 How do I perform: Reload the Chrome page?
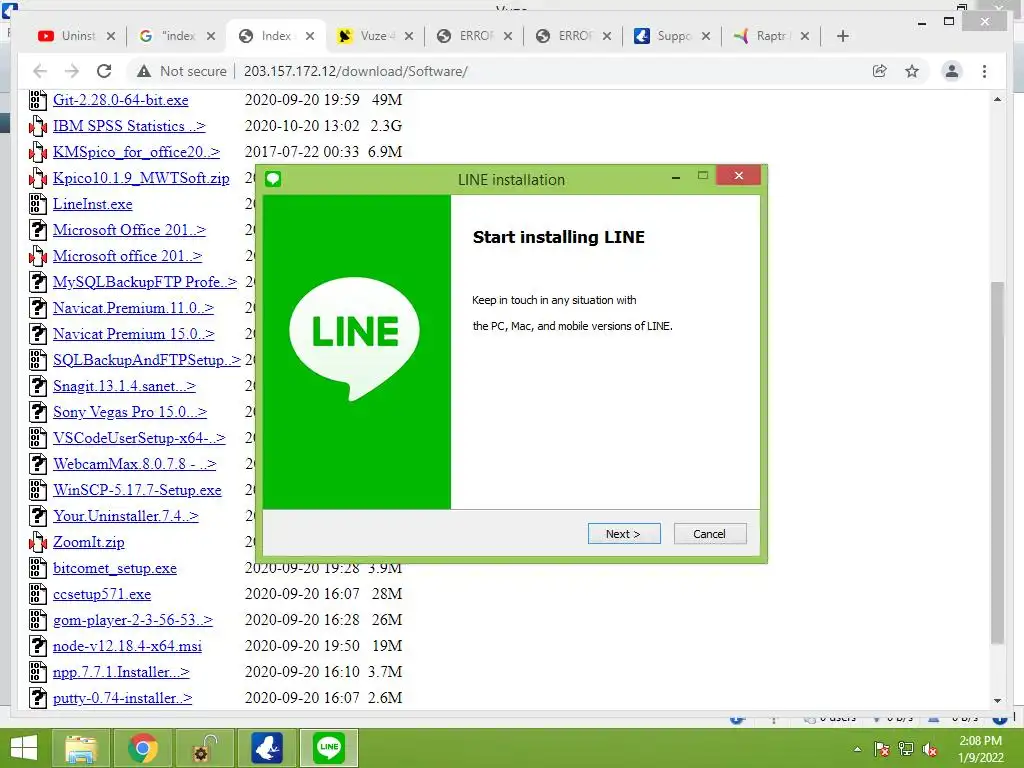[104, 71]
